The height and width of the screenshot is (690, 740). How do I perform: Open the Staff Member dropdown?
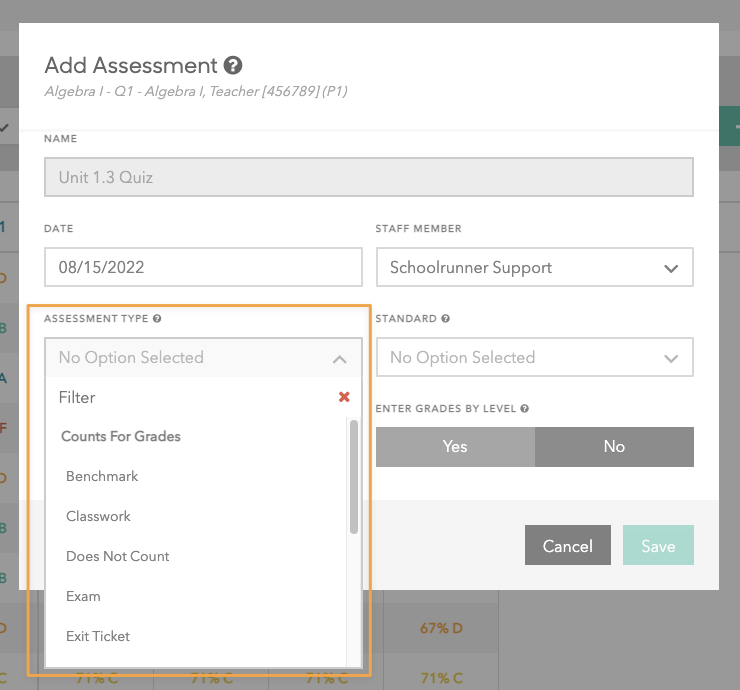[x=534, y=267]
